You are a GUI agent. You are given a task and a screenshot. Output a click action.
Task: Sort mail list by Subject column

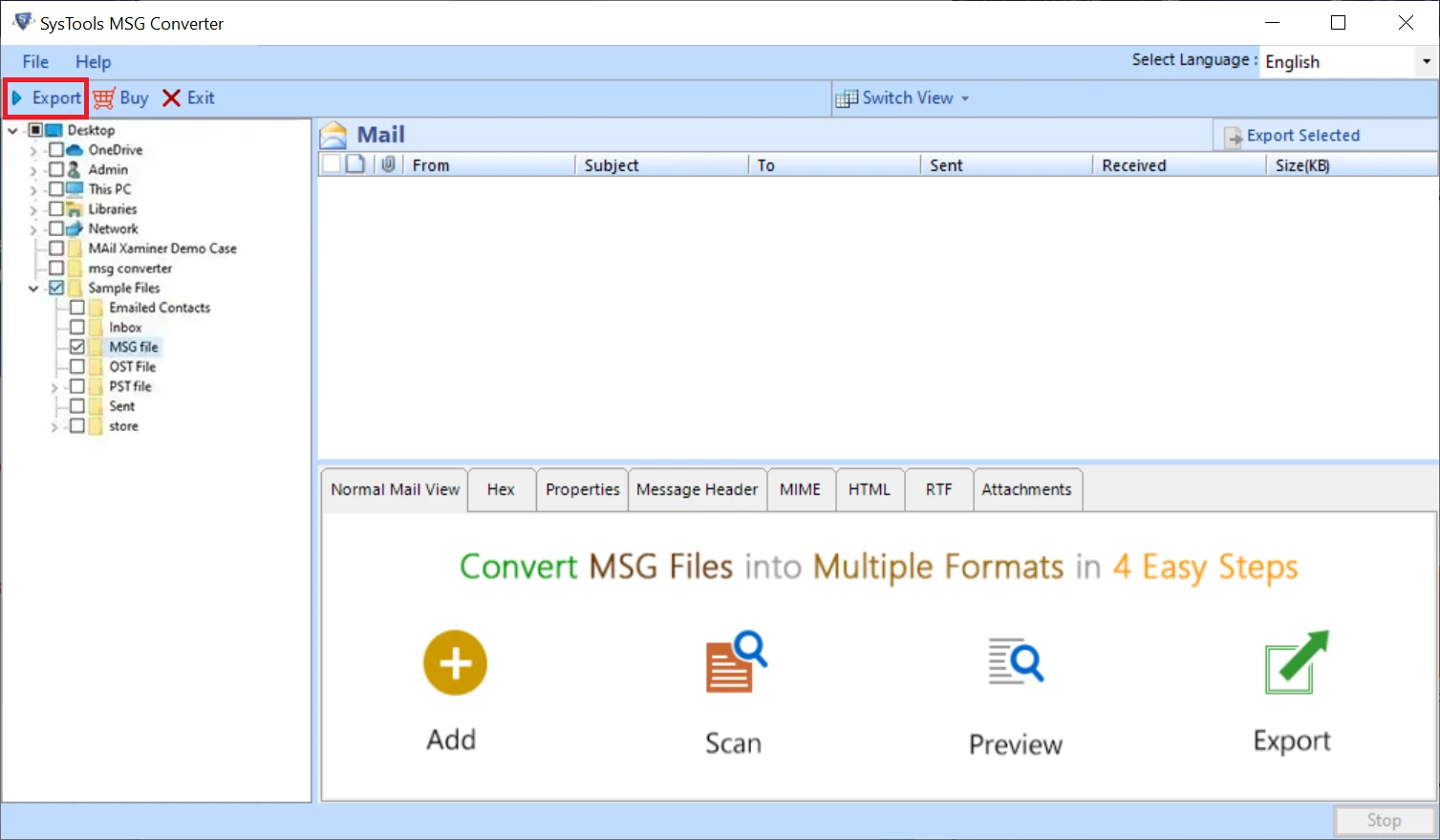tap(661, 165)
